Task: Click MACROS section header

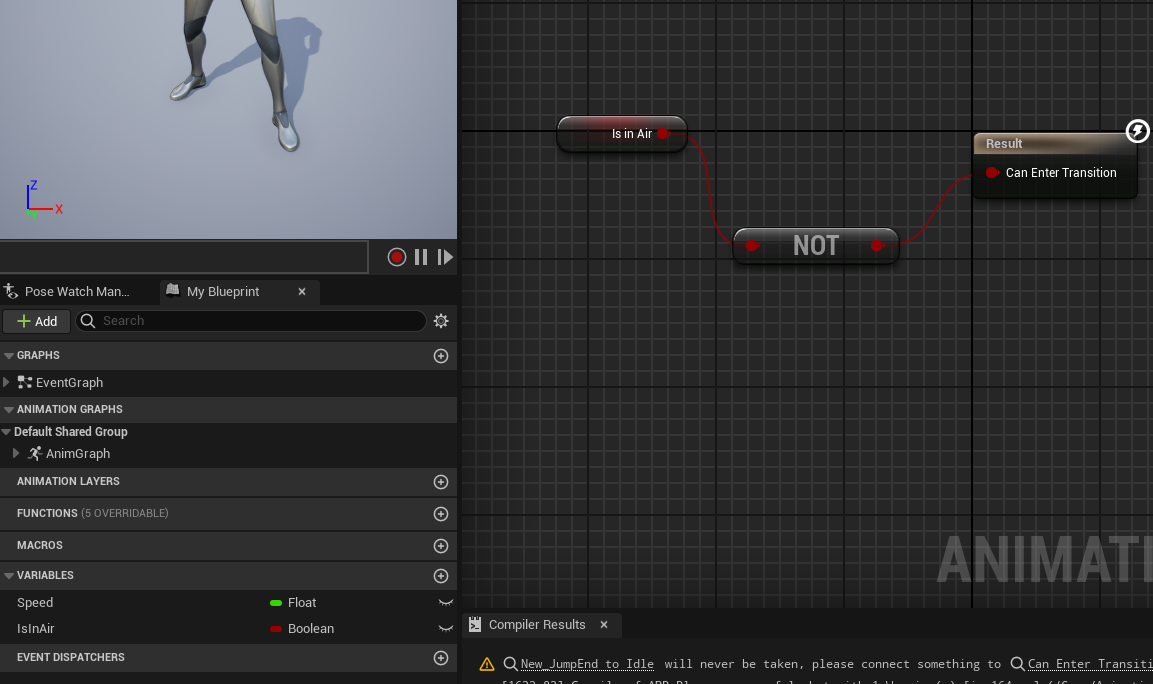Action: pyautogui.click(x=228, y=546)
